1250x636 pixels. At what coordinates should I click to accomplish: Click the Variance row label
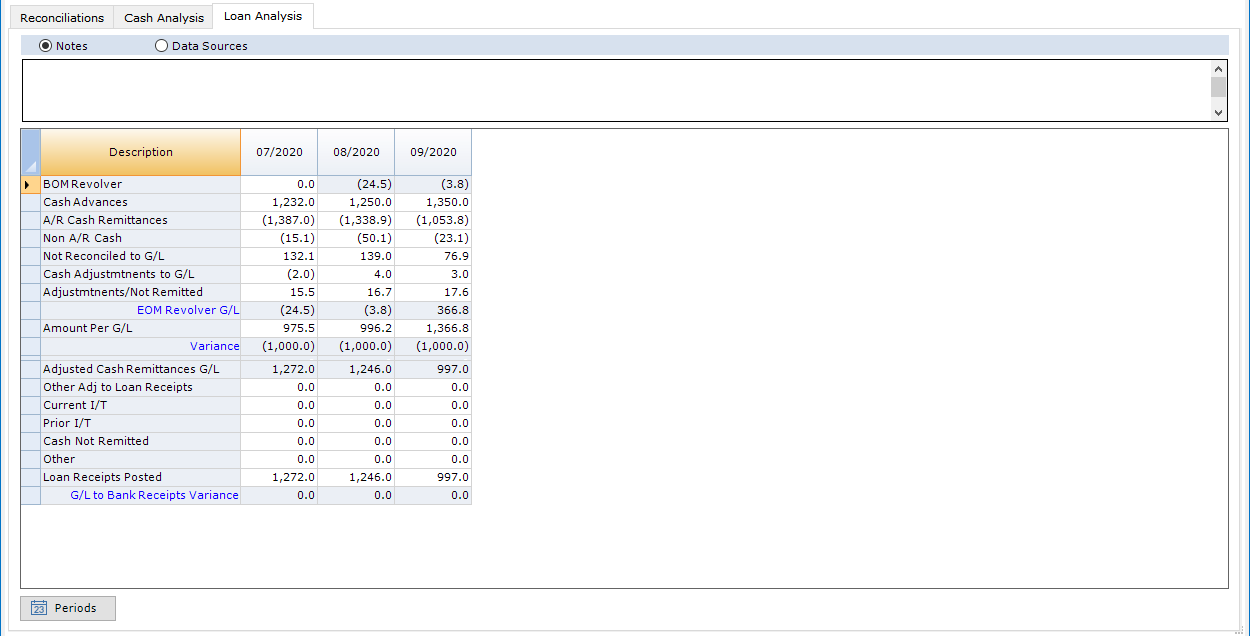tap(214, 346)
